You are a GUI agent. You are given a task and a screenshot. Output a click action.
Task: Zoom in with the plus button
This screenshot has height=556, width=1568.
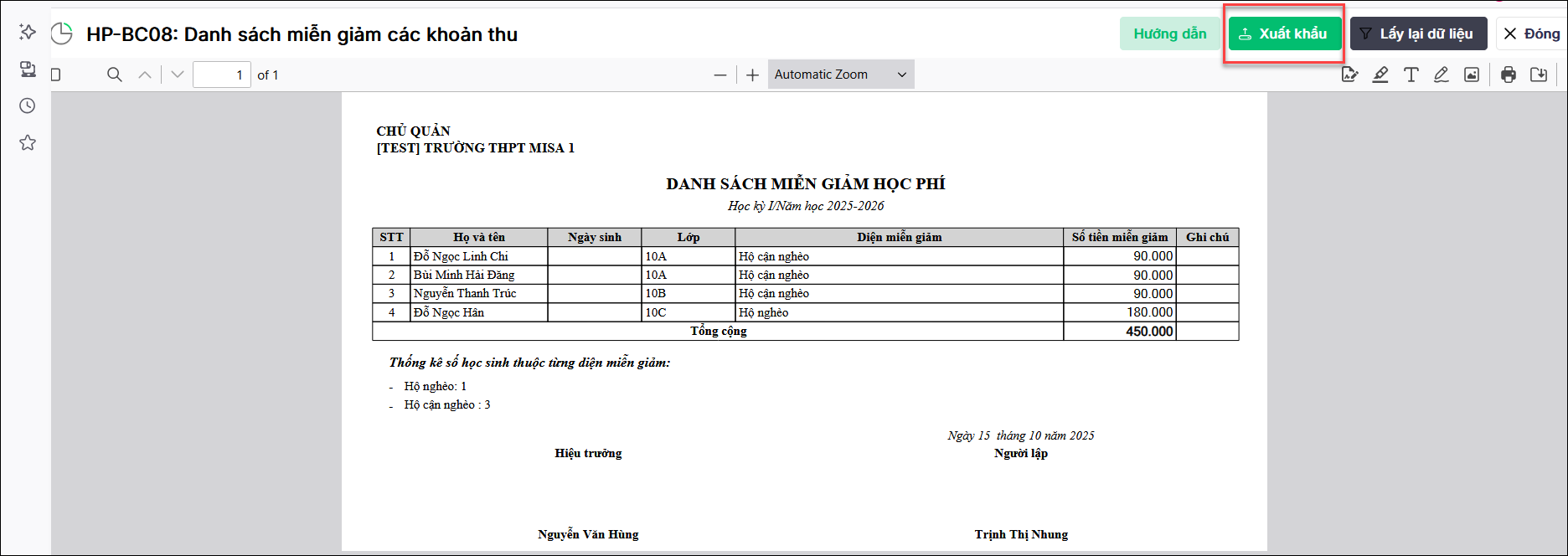752,75
